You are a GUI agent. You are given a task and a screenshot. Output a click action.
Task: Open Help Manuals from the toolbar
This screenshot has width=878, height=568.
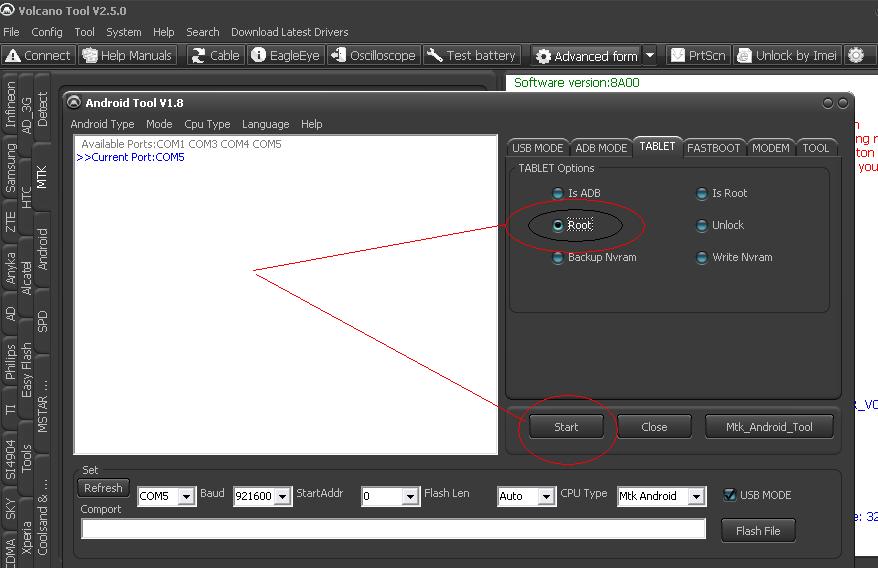pos(127,55)
